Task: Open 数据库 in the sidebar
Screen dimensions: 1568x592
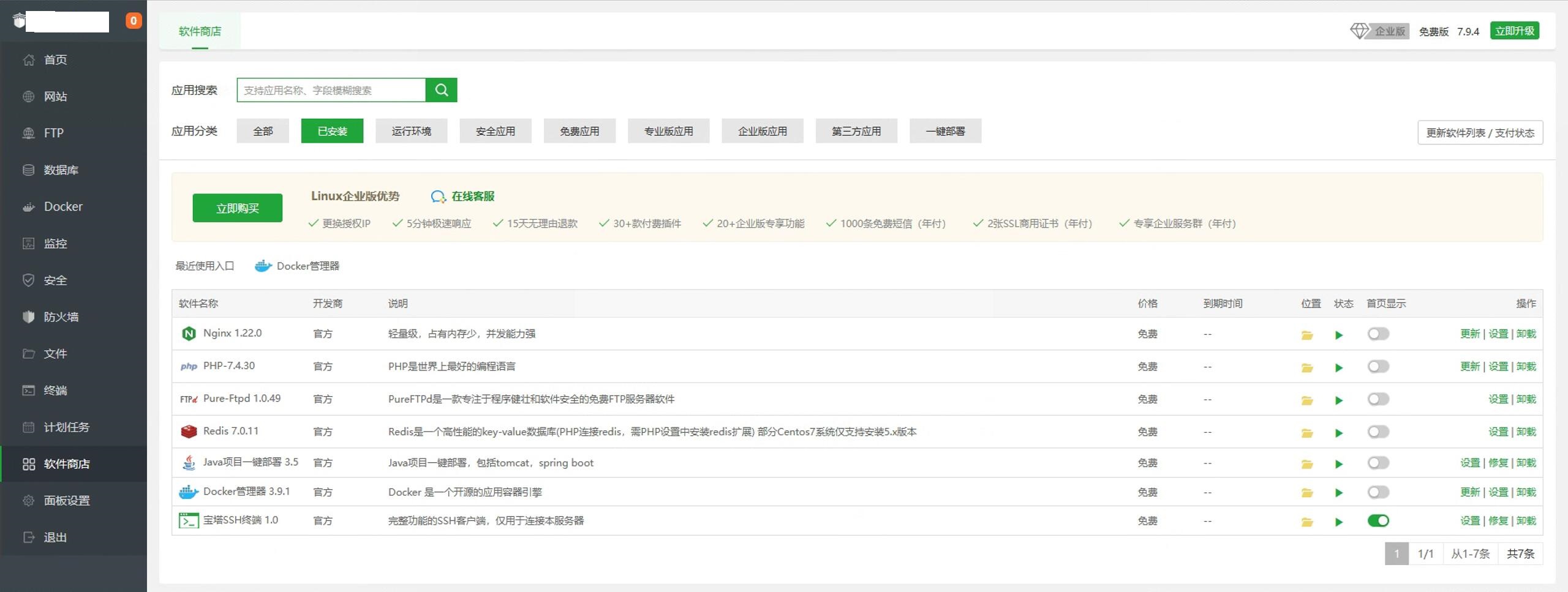Action: [61, 170]
